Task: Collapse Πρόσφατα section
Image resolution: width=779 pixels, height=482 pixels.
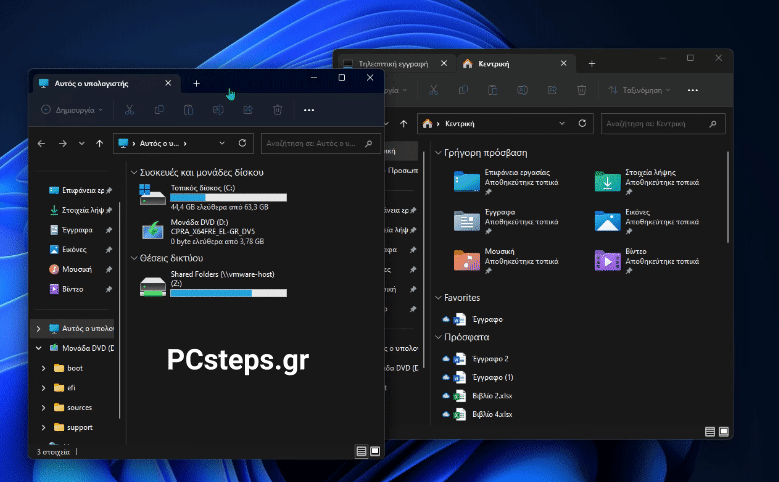Action: pos(438,337)
